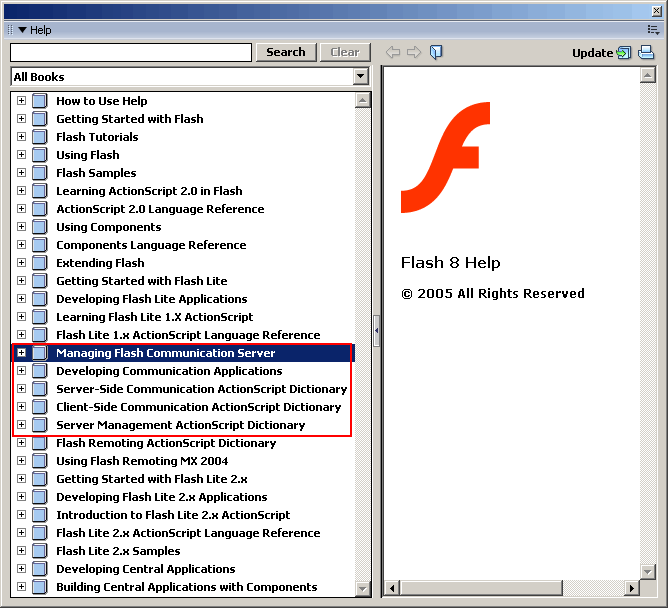Click the panel gripper beside Help title
The width and height of the screenshot is (668, 608).
pos(11,30)
